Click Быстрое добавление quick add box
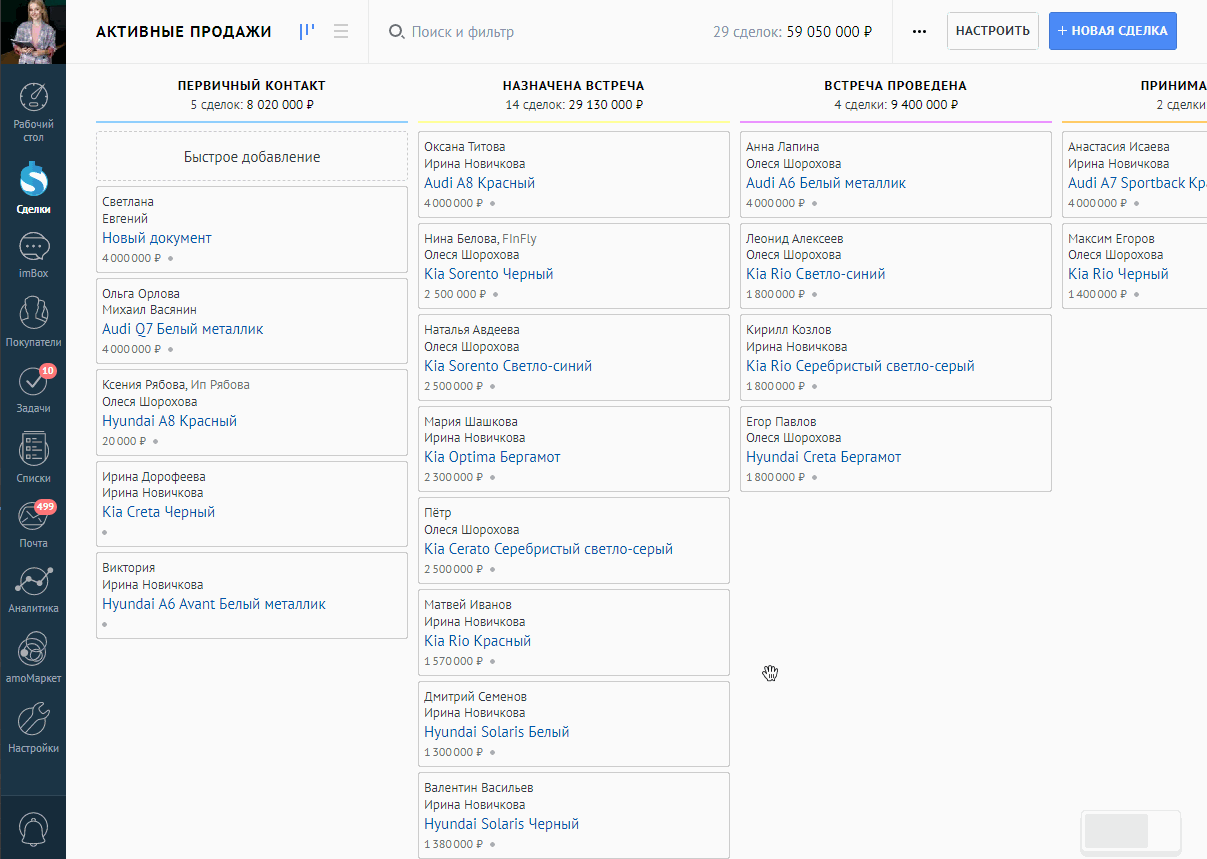 [252, 157]
